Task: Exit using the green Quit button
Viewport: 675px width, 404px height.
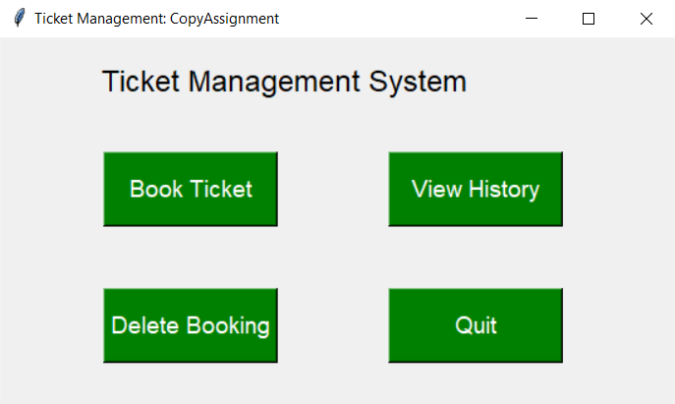Action: pyautogui.click(x=475, y=326)
